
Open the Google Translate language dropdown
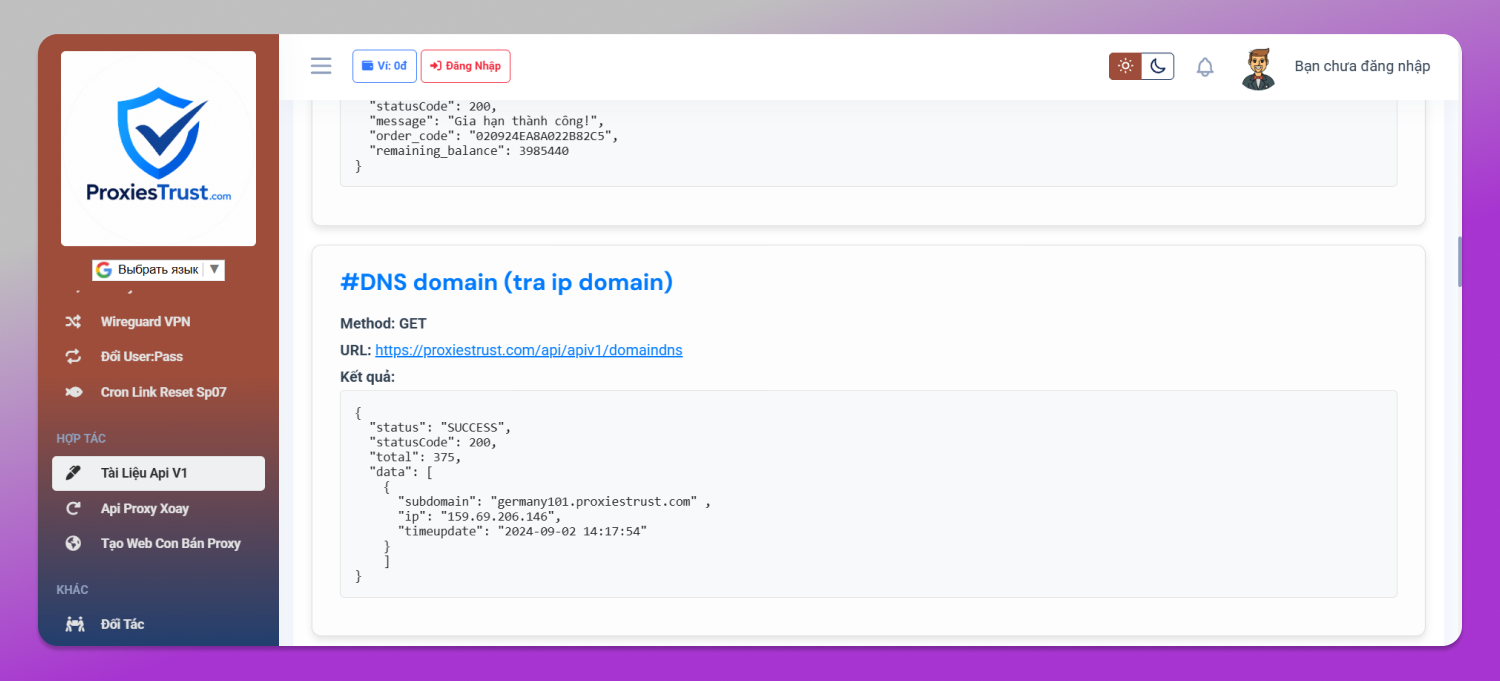[x=158, y=270]
